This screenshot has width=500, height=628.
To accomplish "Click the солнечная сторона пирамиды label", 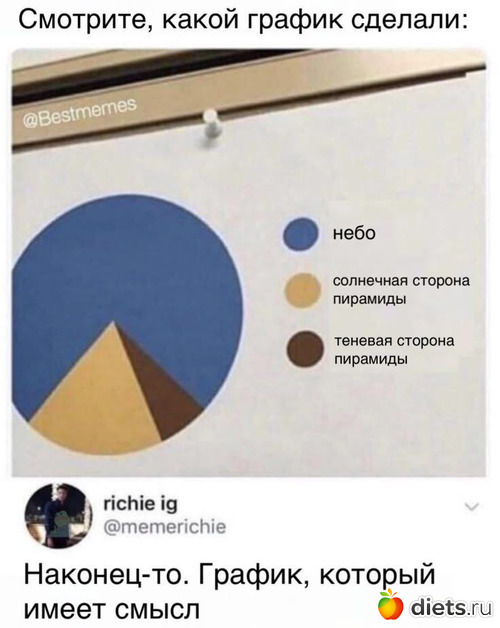I will click(x=401, y=290).
